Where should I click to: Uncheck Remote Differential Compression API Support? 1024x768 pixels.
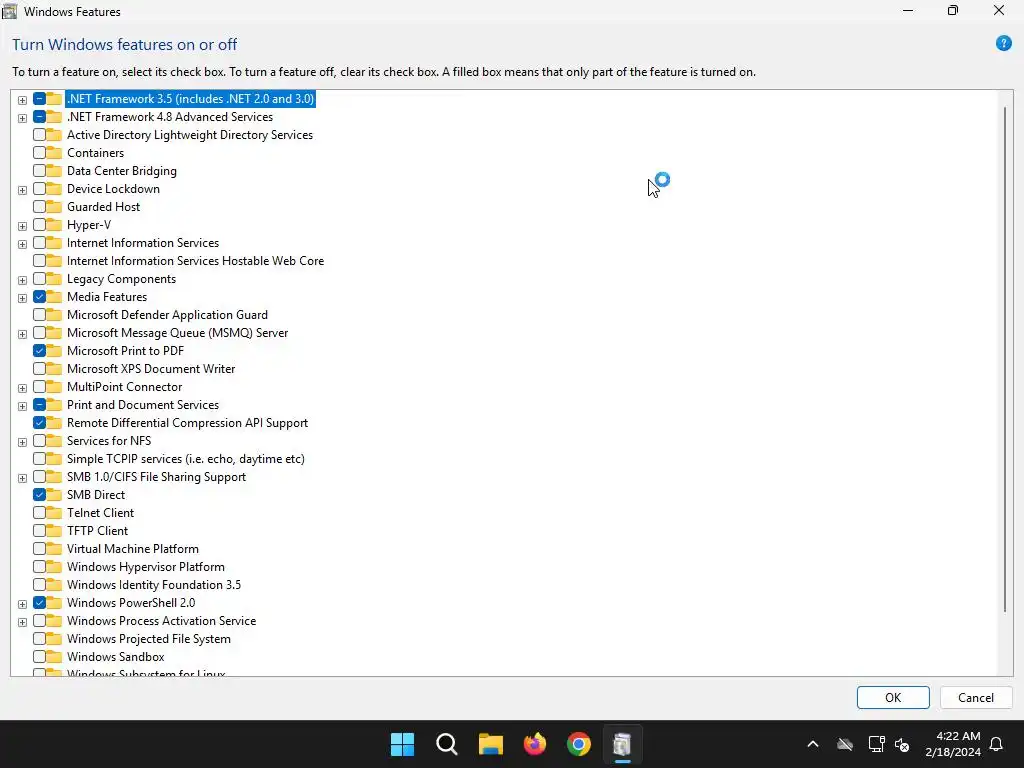39,423
